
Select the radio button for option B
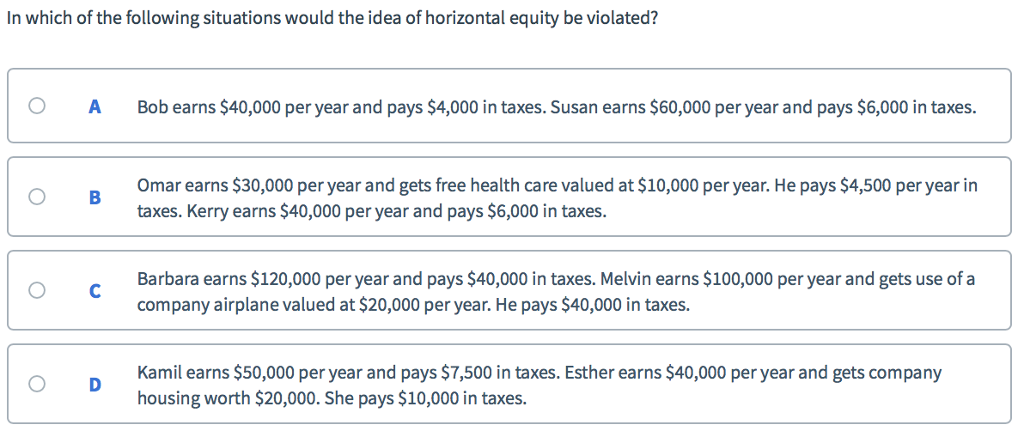(37, 197)
